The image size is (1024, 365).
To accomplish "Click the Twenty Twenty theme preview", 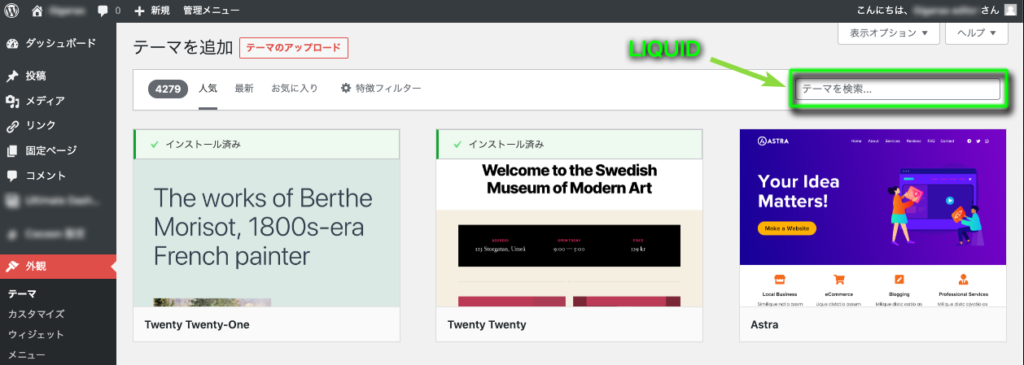I will (569, 218).
